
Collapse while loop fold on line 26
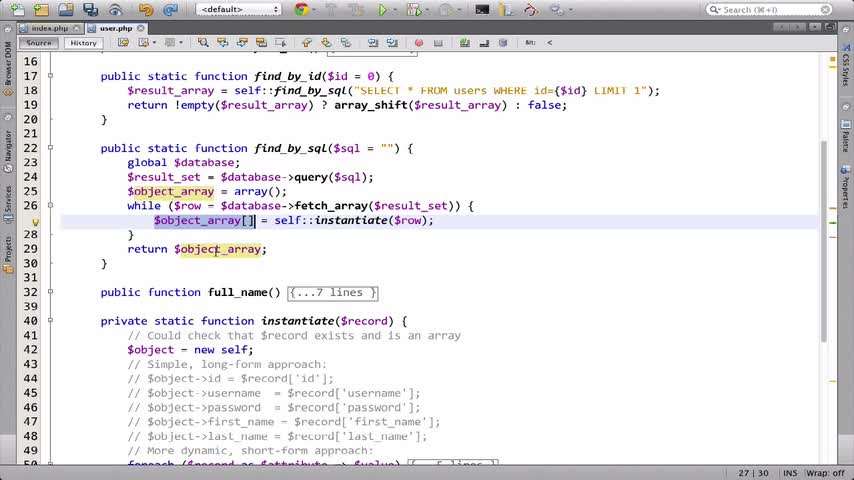tap(50, 205)
